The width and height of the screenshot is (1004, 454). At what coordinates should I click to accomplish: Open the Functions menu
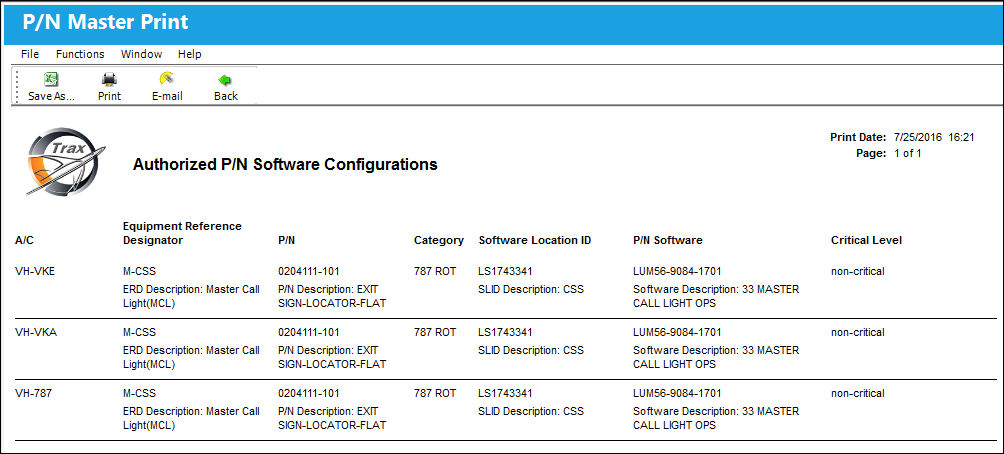point(80,54)
